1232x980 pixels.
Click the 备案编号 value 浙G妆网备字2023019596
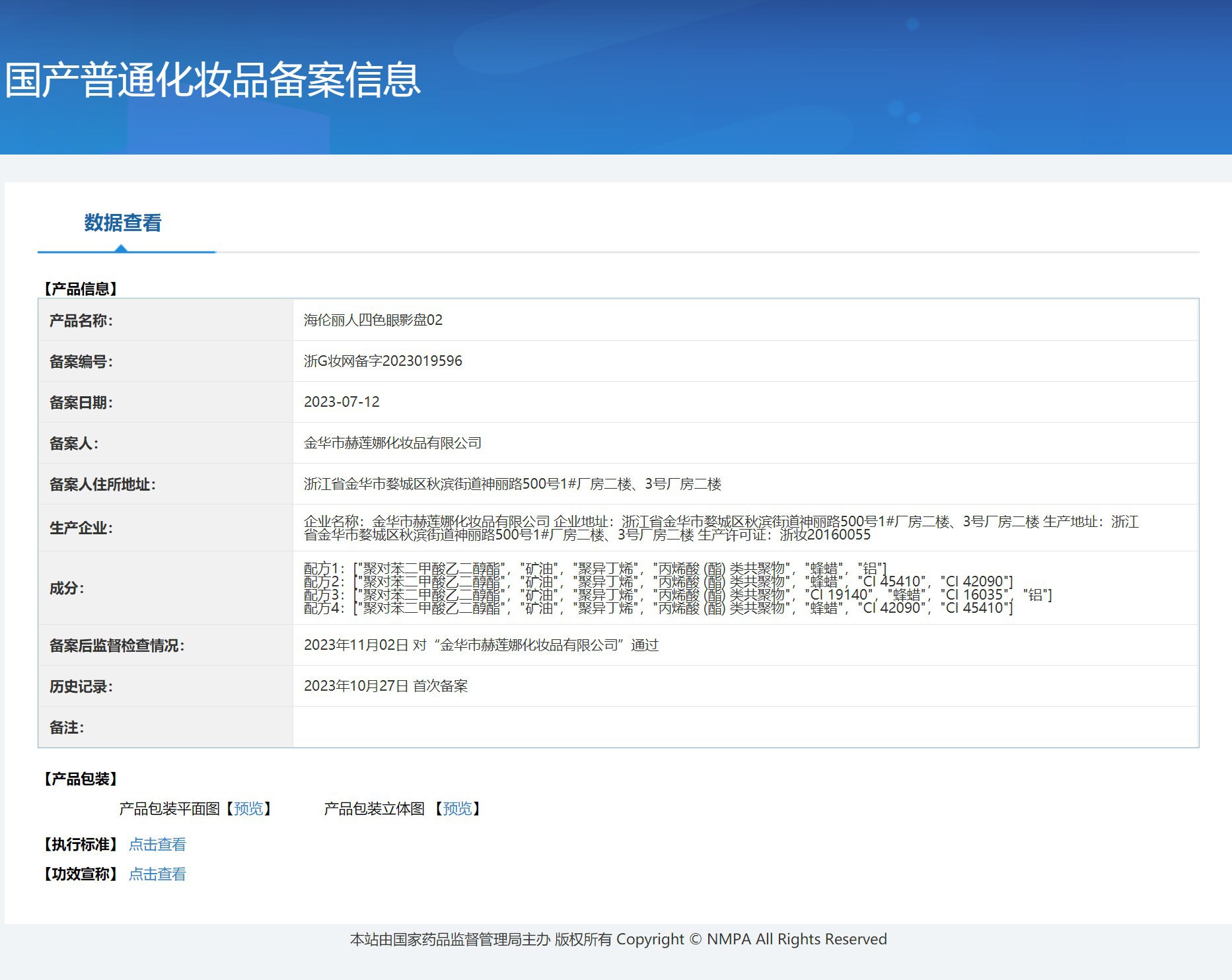coord(383,361)
